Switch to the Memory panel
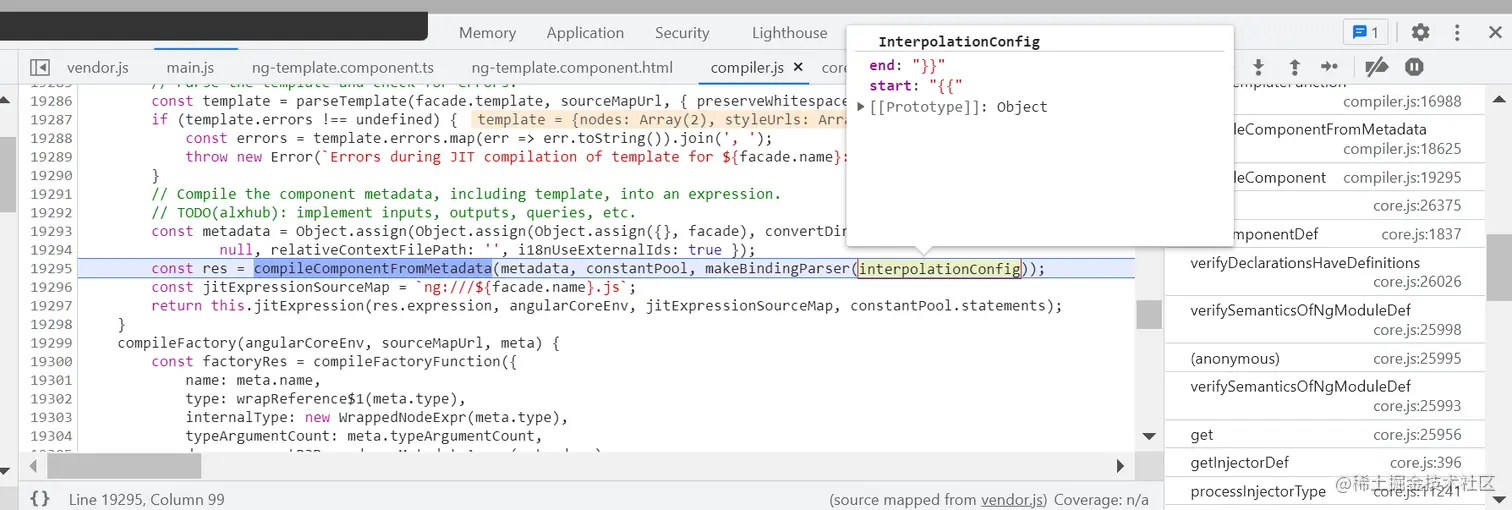The image size is (1512, 510). coord(487,33)
